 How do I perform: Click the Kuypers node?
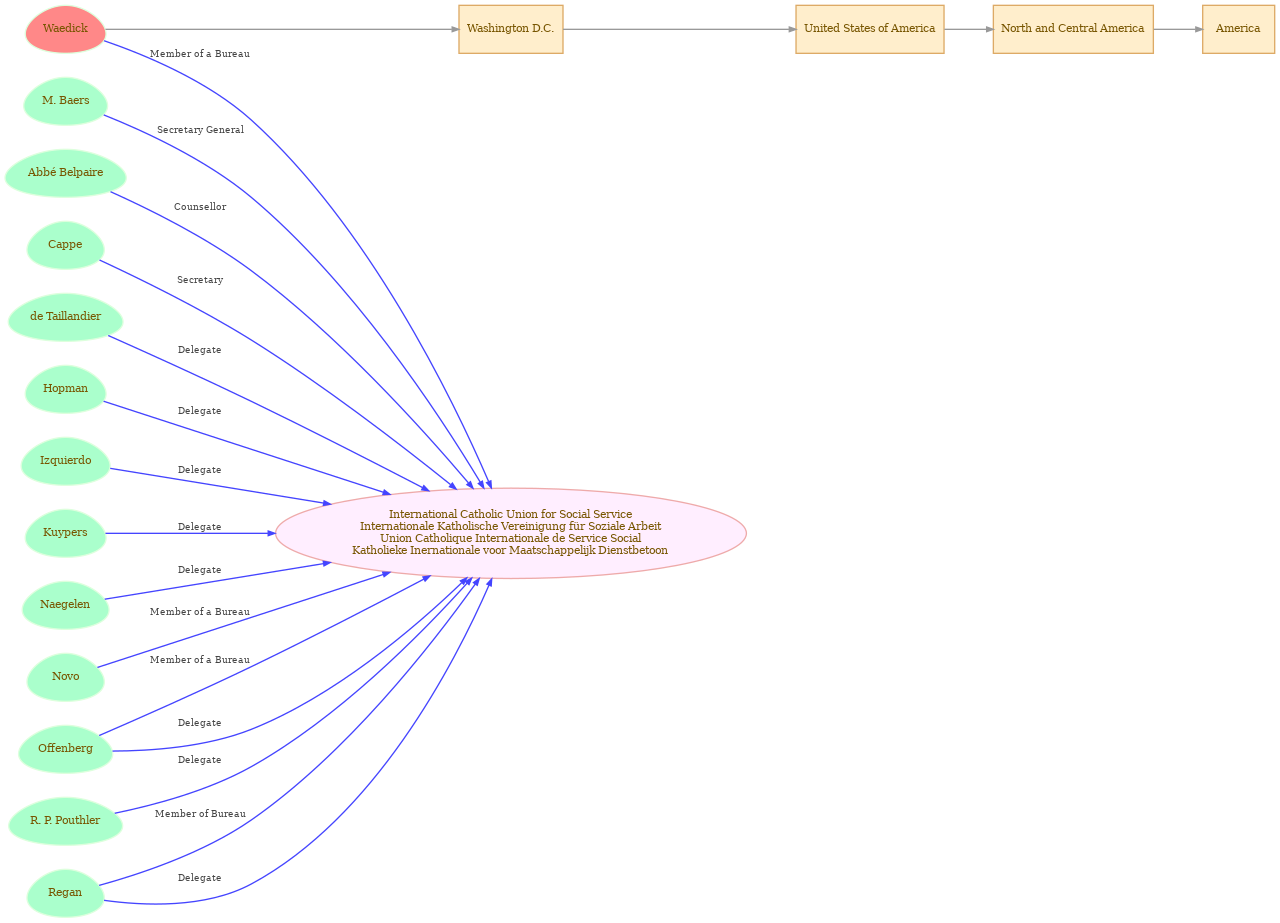(x=65, y=533)
